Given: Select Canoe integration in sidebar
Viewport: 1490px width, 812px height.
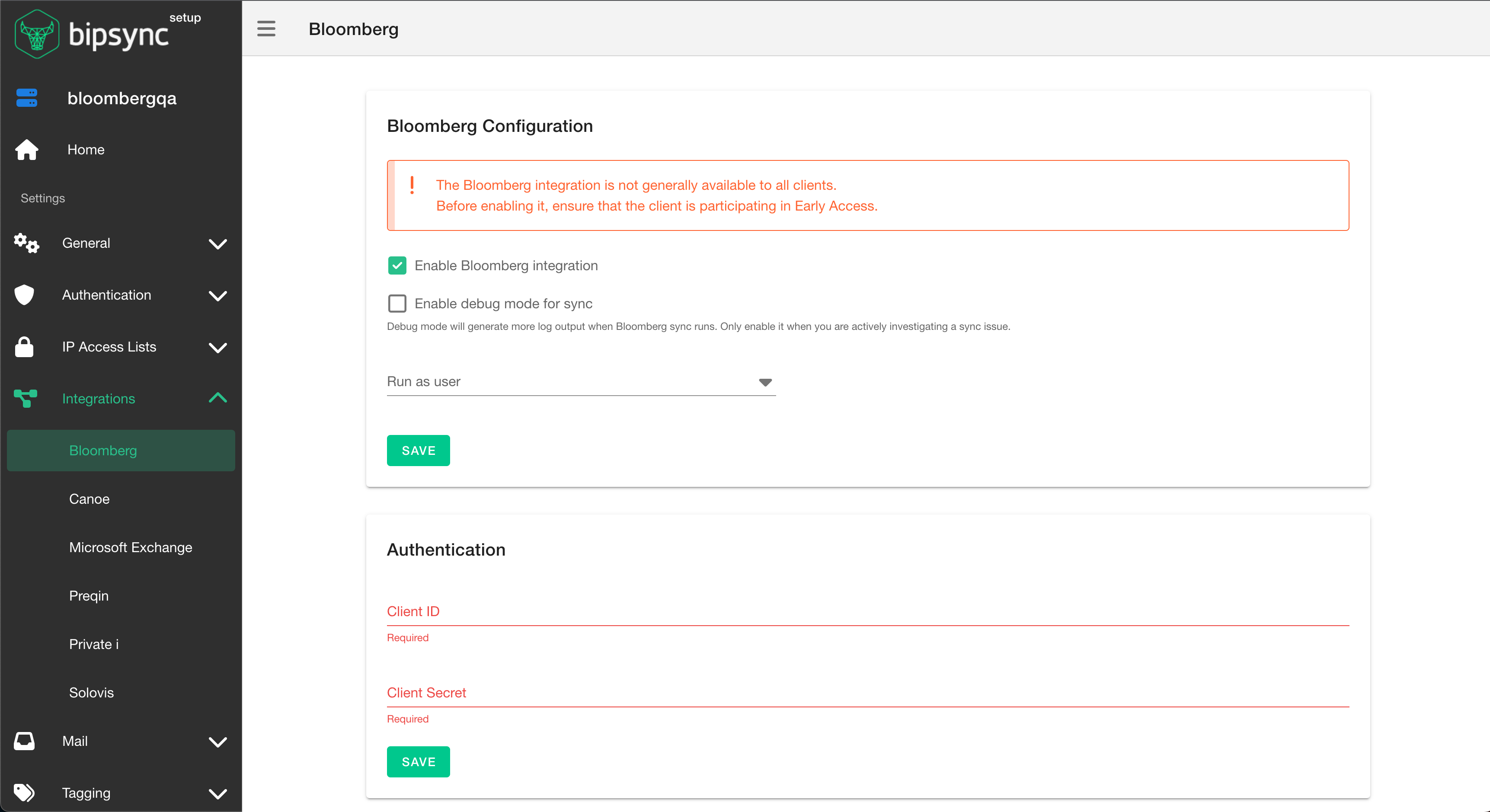Looking at the screenshot, I should 89,499.
